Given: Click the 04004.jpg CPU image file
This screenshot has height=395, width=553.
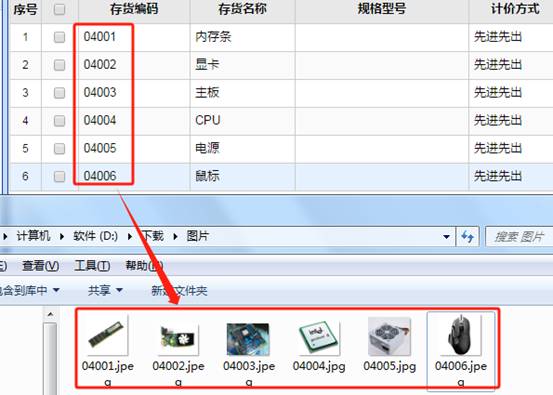Looking at the screenshot, I should pos(319,346).
